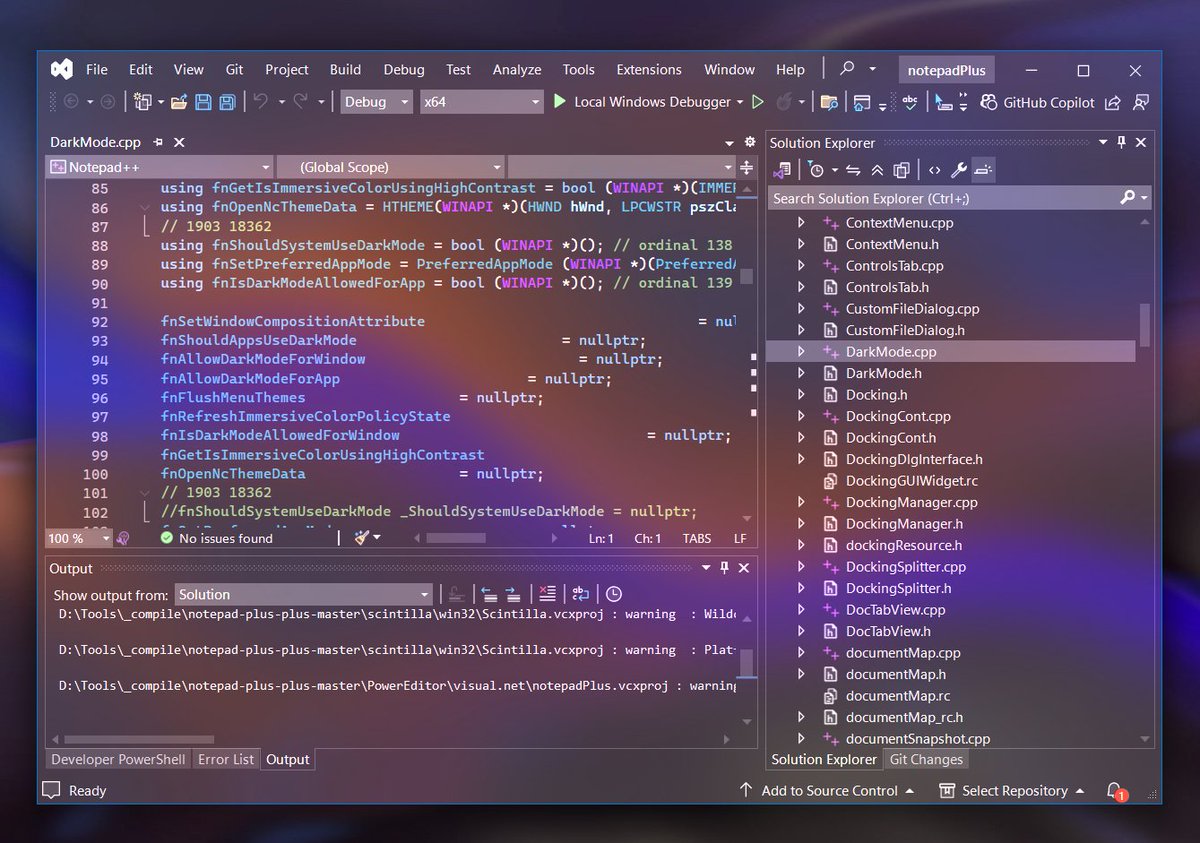Click the split editor icon beside scope bars
Screen dimensions: 1200x843
click(747, 167)
